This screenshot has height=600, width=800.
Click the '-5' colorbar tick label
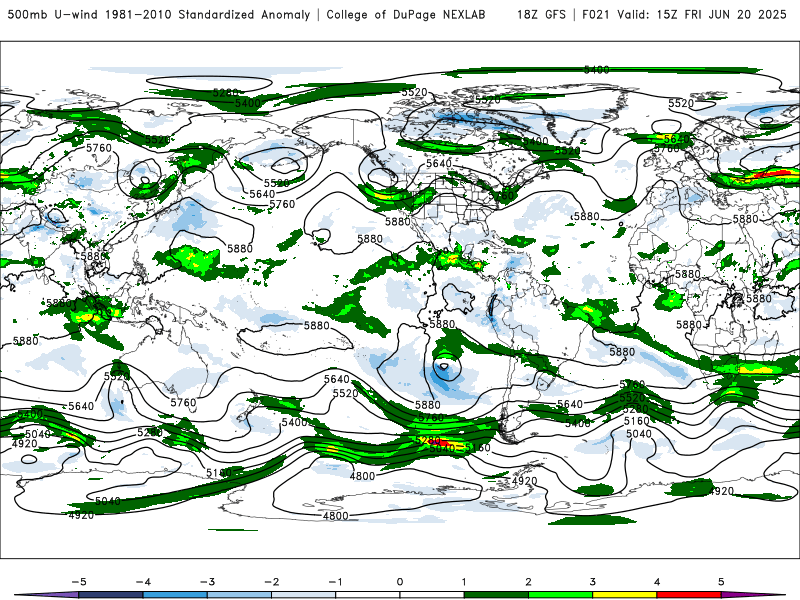[79, 582]
